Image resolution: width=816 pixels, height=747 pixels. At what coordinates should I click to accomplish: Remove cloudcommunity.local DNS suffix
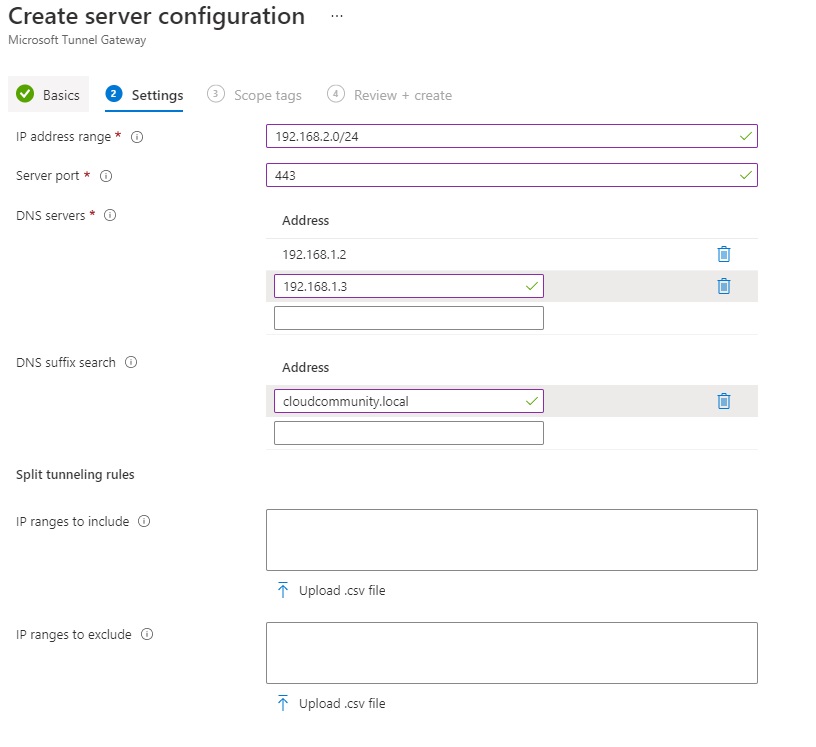tap(724, 401)
